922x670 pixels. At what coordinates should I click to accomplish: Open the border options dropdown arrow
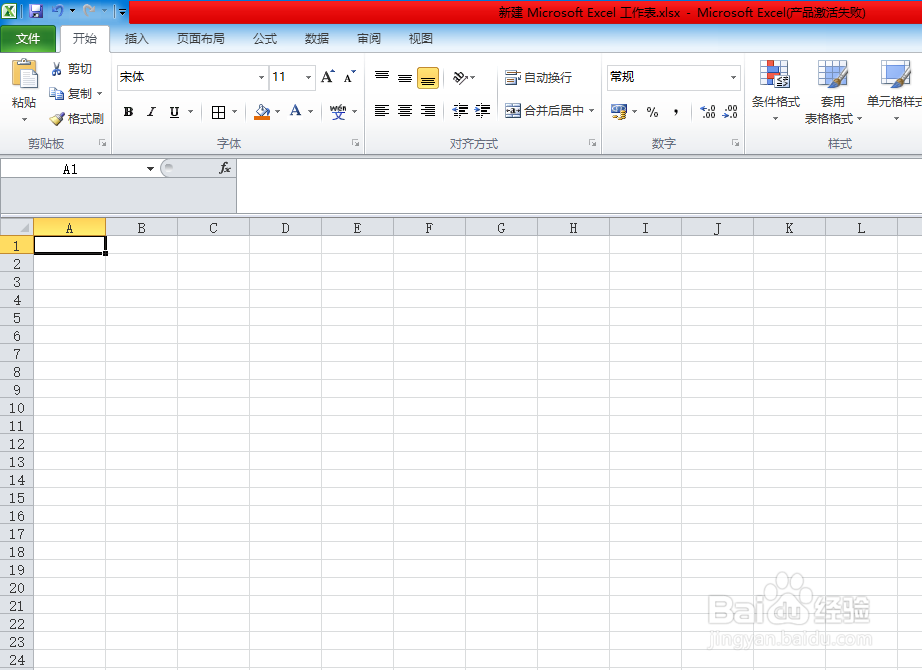point(234,112)
